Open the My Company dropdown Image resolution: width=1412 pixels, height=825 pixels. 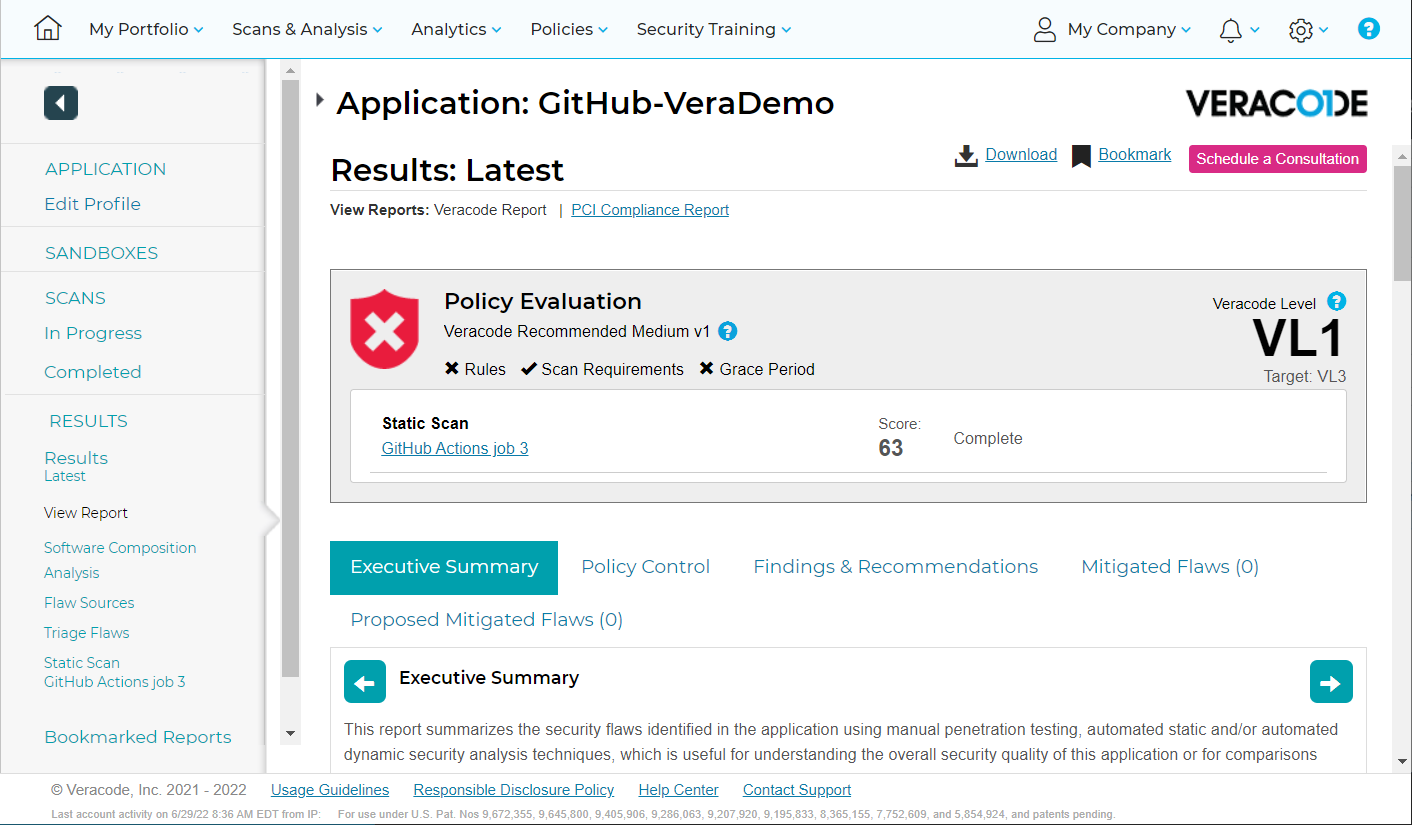[1129, 29]
